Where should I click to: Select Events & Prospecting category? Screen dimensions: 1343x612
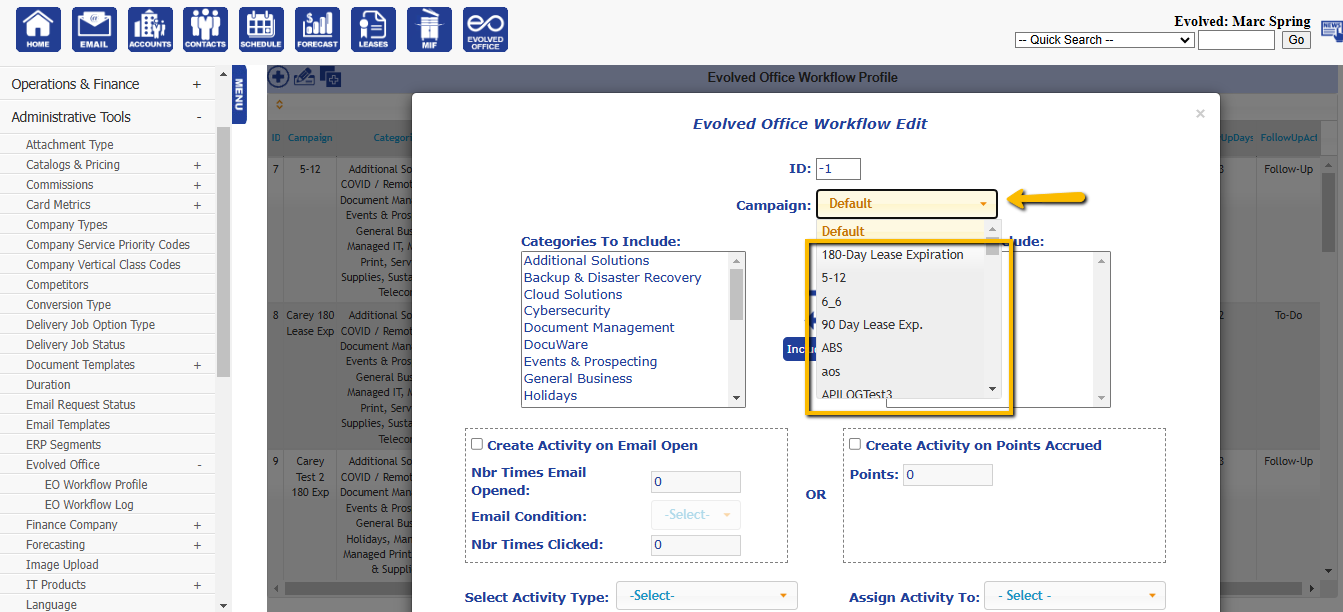click(x=626, y=362)
